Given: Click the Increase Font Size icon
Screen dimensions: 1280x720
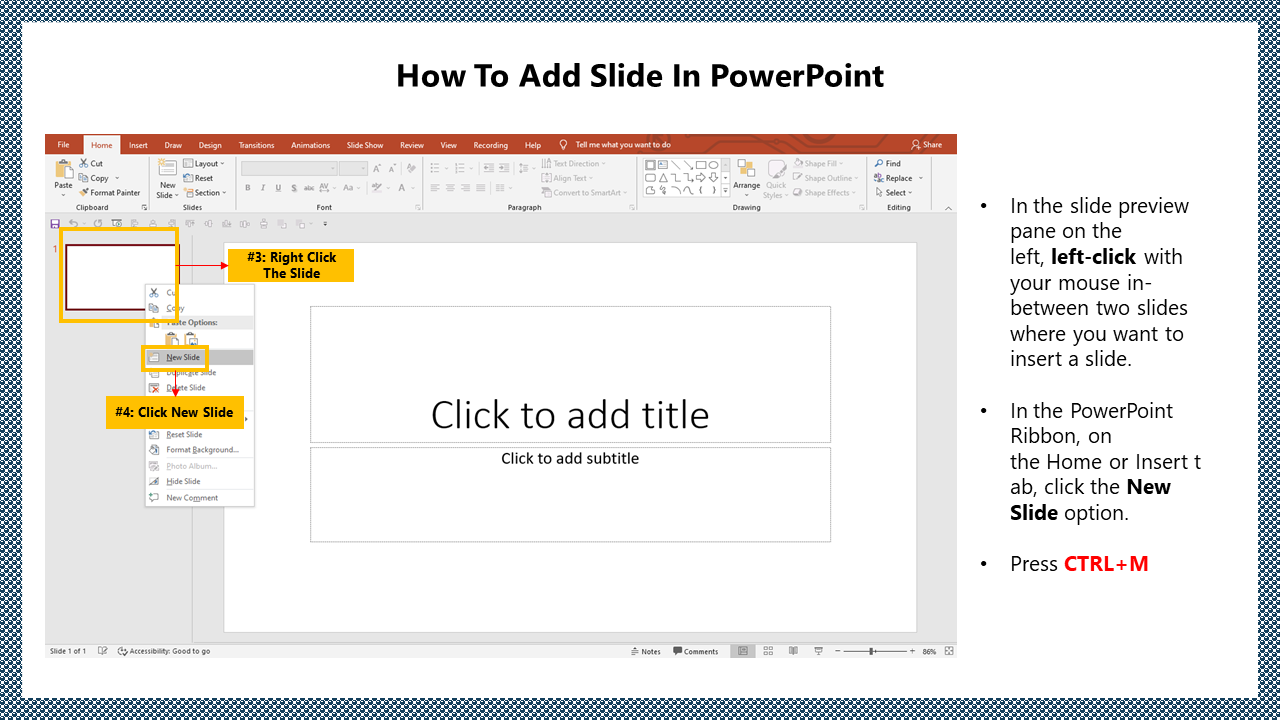Looking at the screenshot, I should pyautogui.click(x=378, y=168).
